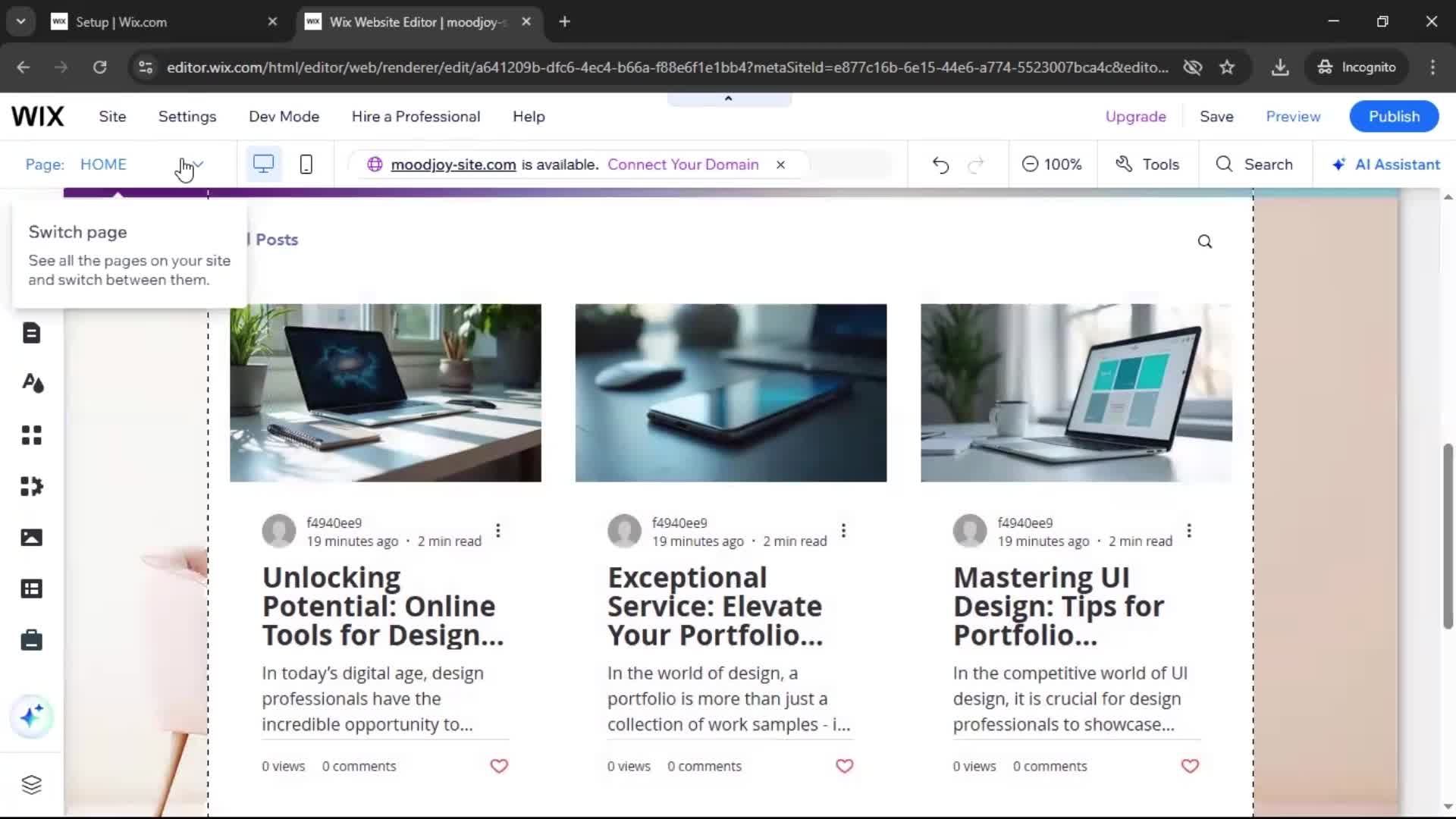Image resolution: width=1456 pixels, height=819 pixels.
Task: Open site information icon in address bar
Action: click(146, 67)
